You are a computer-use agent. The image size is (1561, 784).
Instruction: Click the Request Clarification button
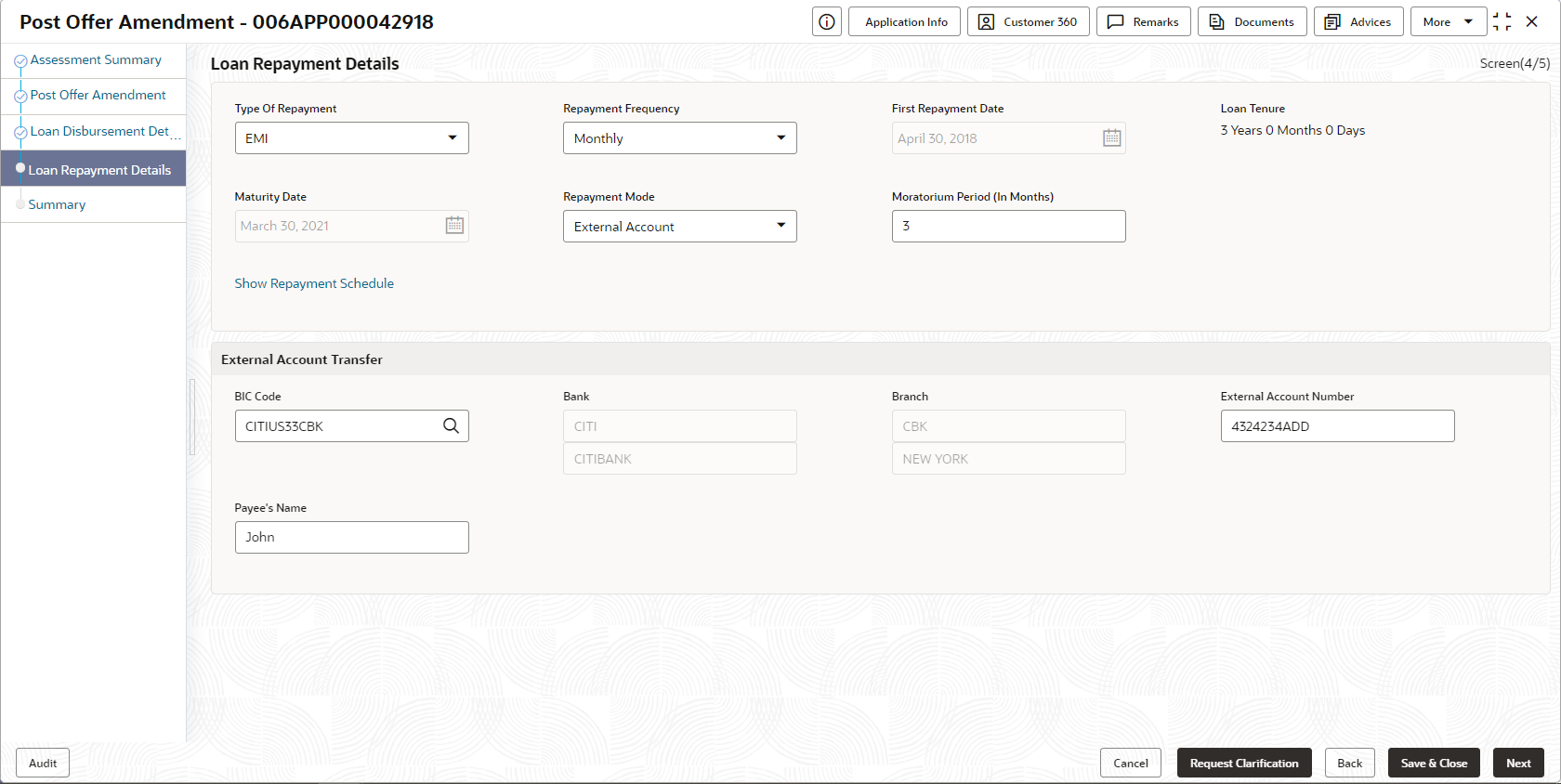tap(1243, 764)
